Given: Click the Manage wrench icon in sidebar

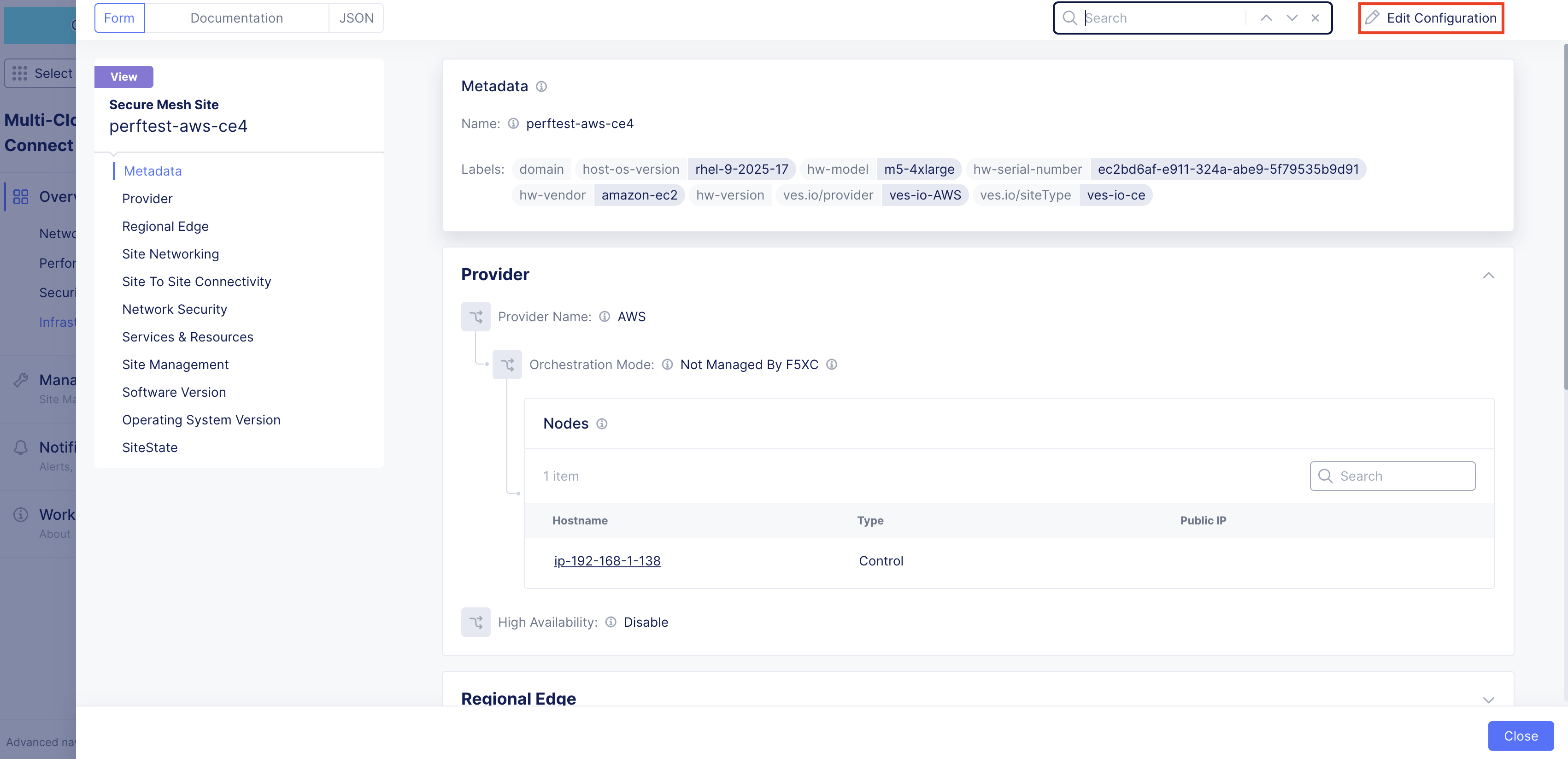Looking at the screenshot, I should [x=21, y=379].
